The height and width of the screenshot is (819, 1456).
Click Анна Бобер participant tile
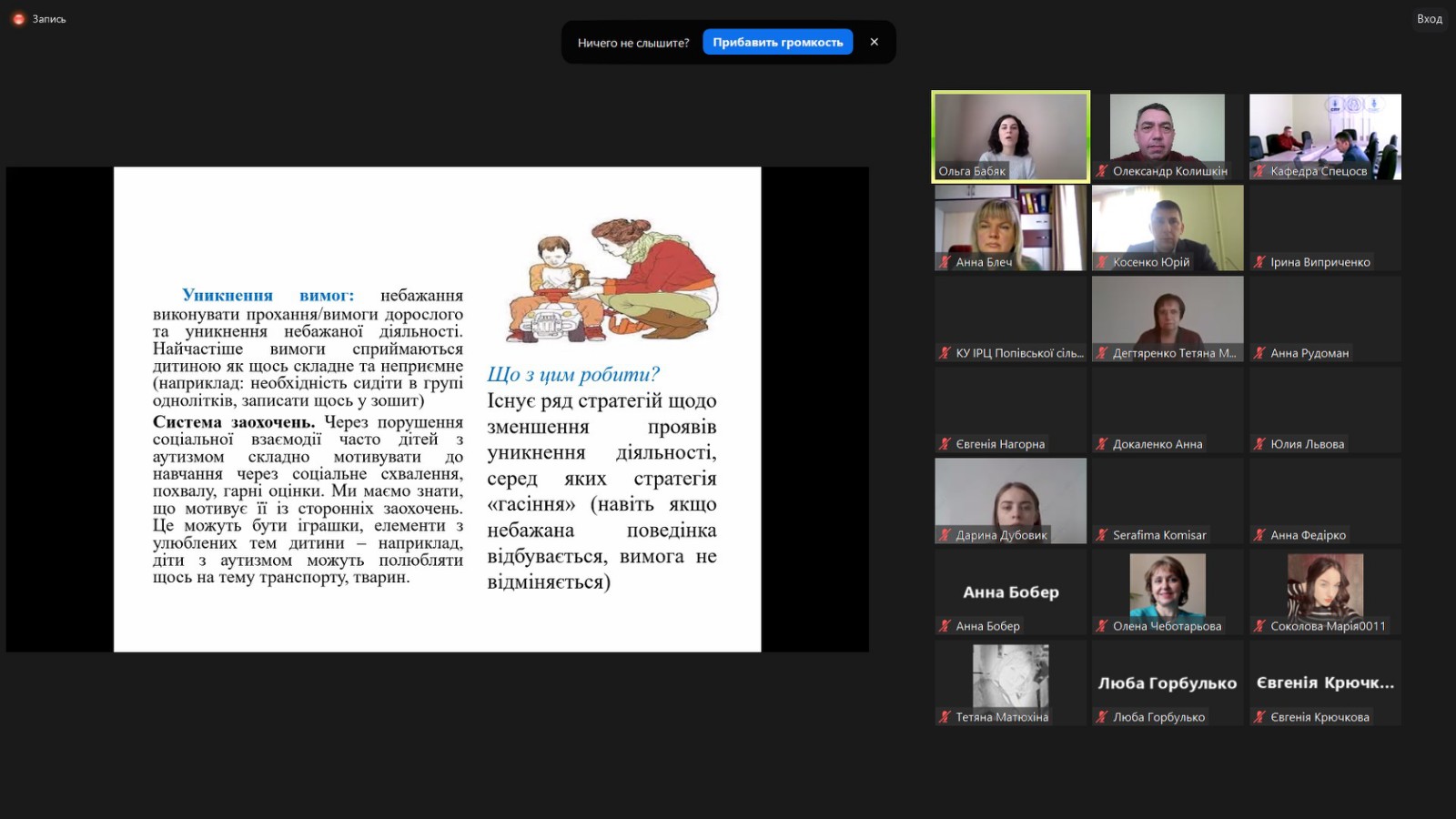pyautogui.click(x=1010, y=591)
